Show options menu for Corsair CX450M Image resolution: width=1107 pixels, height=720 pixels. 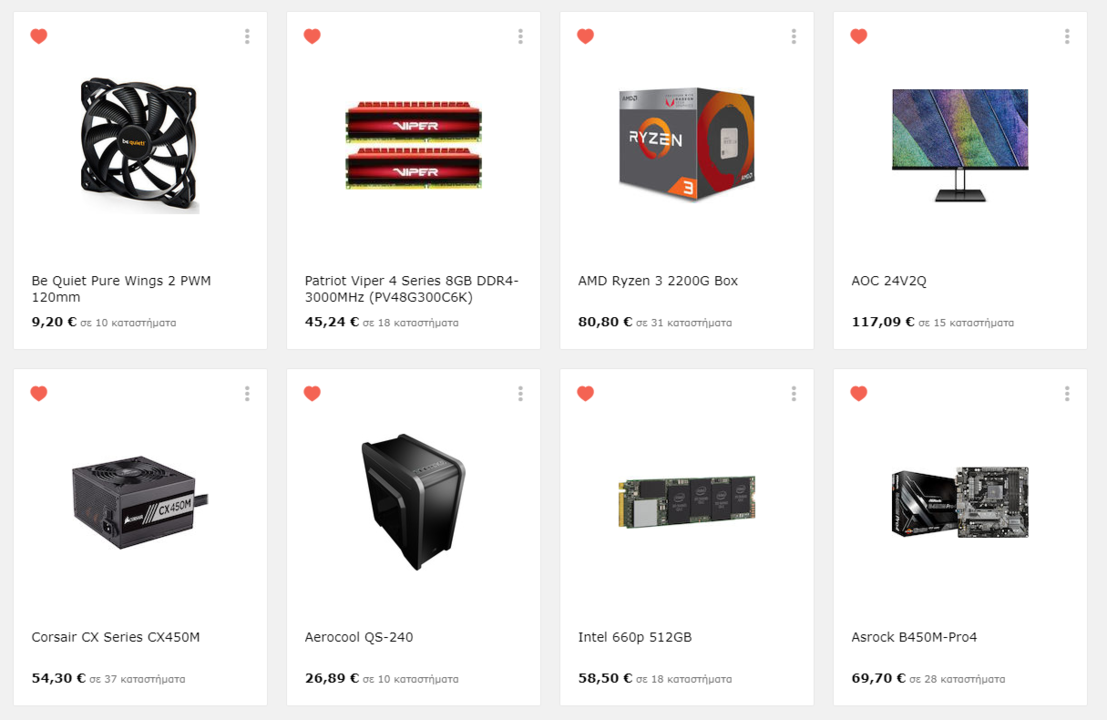tap(247, 394)
